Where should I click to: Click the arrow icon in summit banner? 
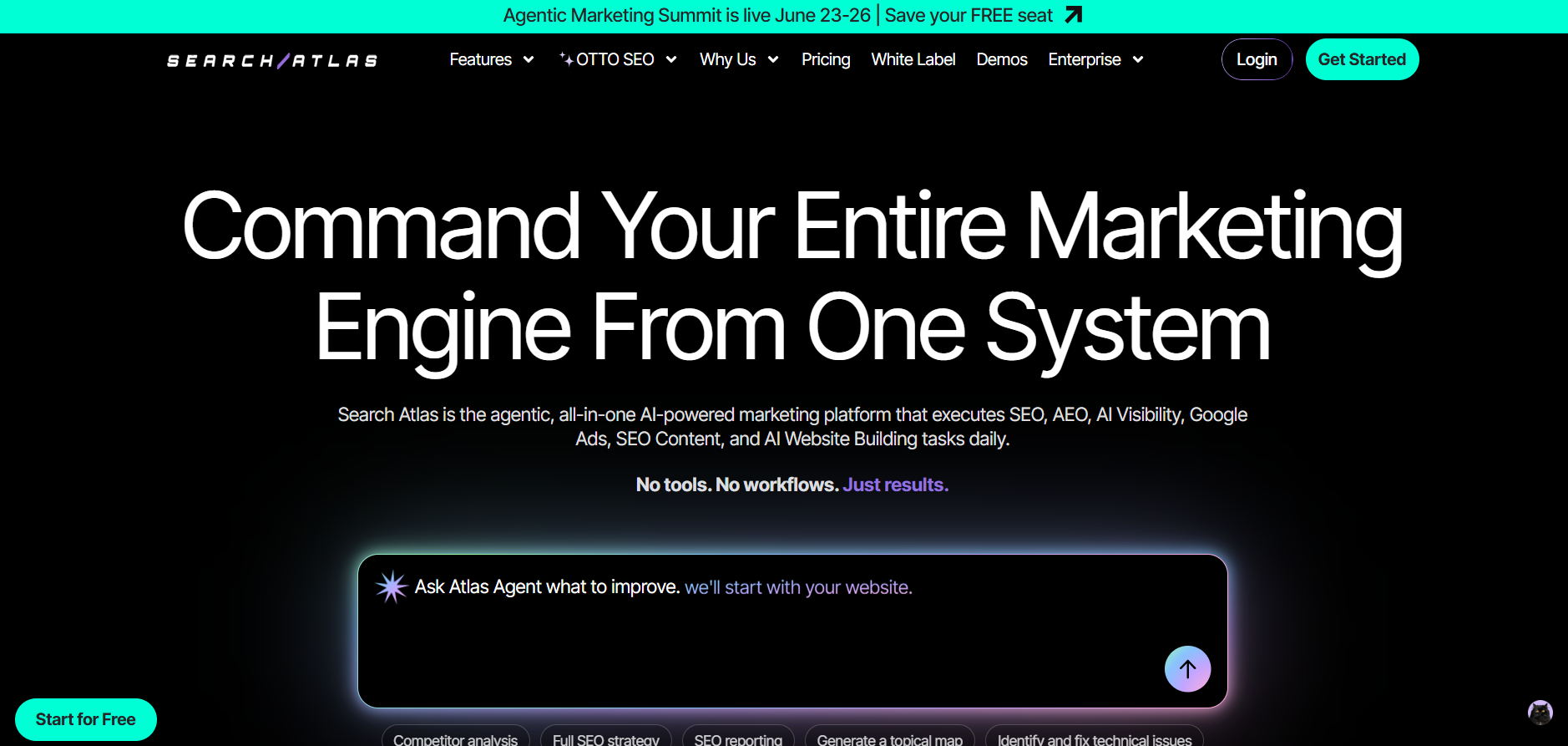point(1074,15)
